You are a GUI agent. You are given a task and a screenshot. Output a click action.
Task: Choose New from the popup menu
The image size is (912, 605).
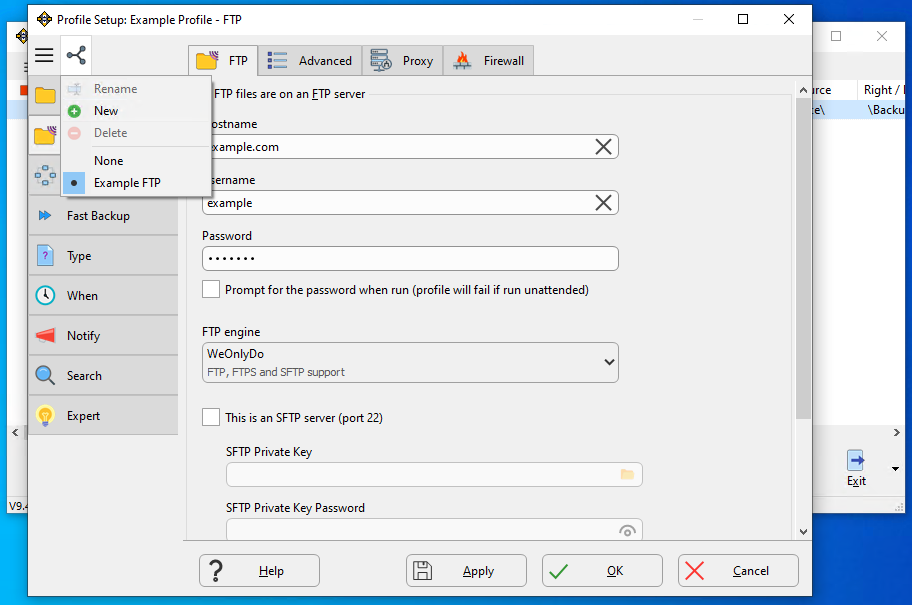pyautogui.click(x=106, y=111)
